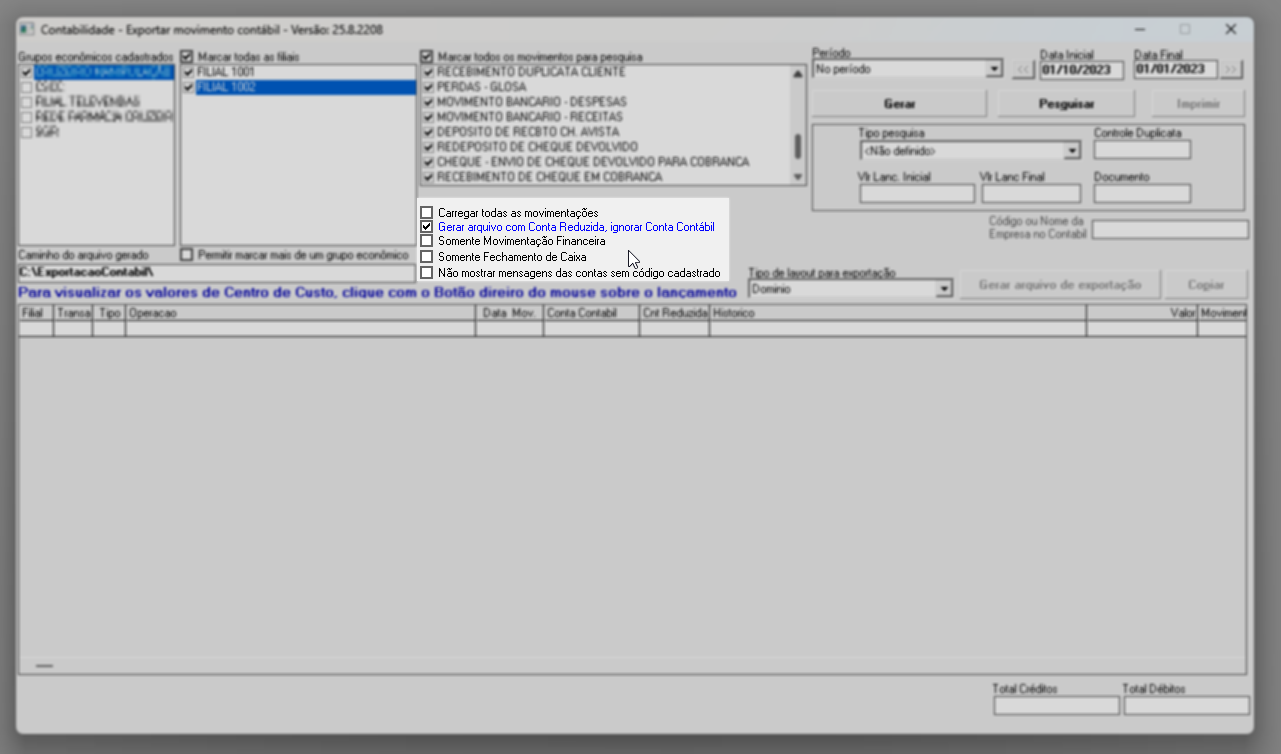This screenshot has height=754, width=1281.
Task: Click the Data Inicial date field
Action: 1082,70
